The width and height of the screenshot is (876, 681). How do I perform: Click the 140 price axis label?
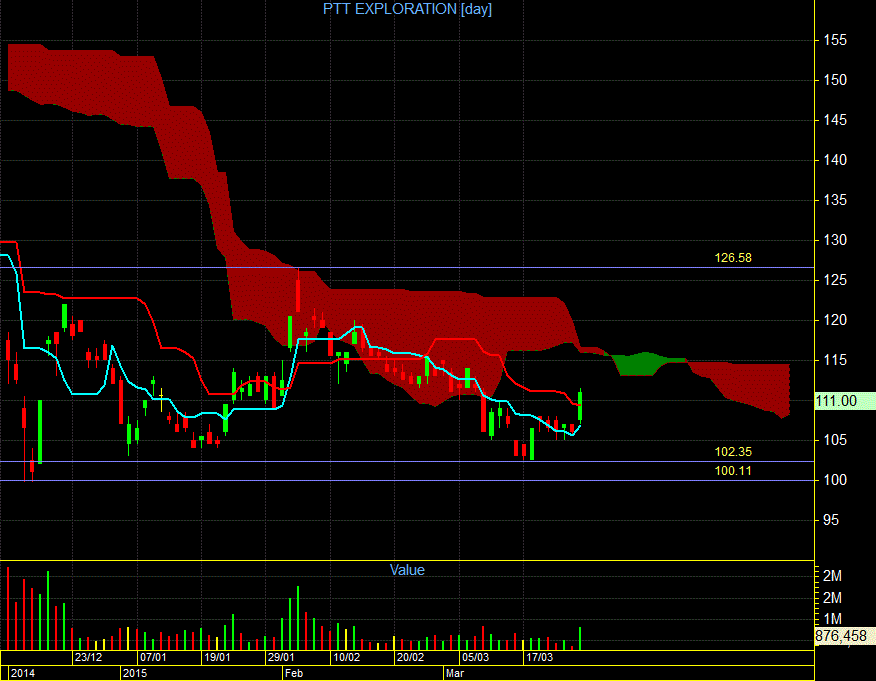835,160
